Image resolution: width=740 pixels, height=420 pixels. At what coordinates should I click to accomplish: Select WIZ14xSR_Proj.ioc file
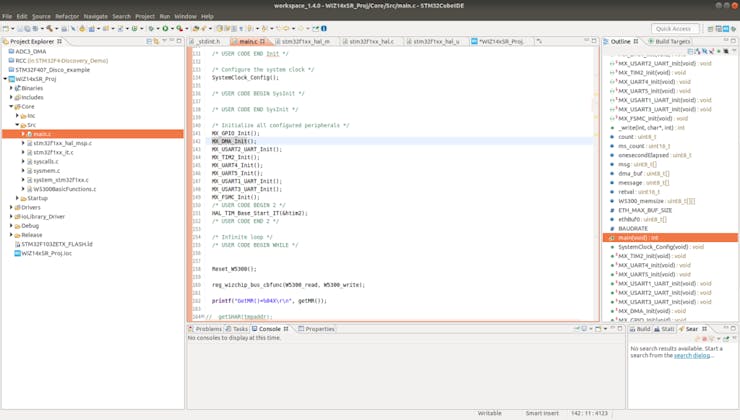(46, 253)
